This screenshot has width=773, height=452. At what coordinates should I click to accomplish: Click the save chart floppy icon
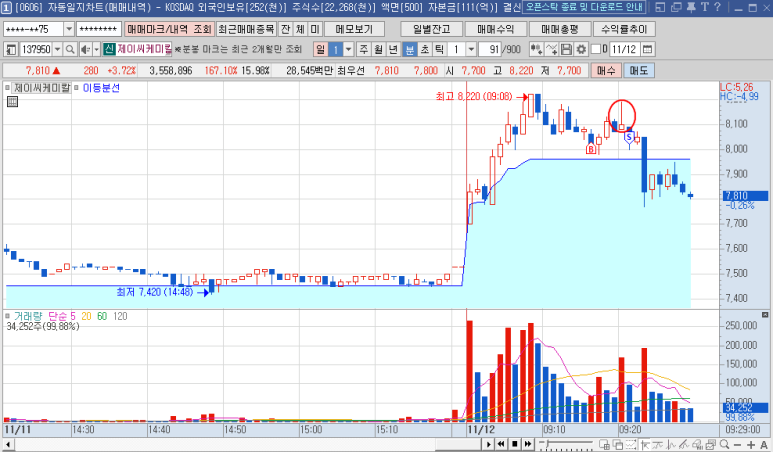click(566, 49)
